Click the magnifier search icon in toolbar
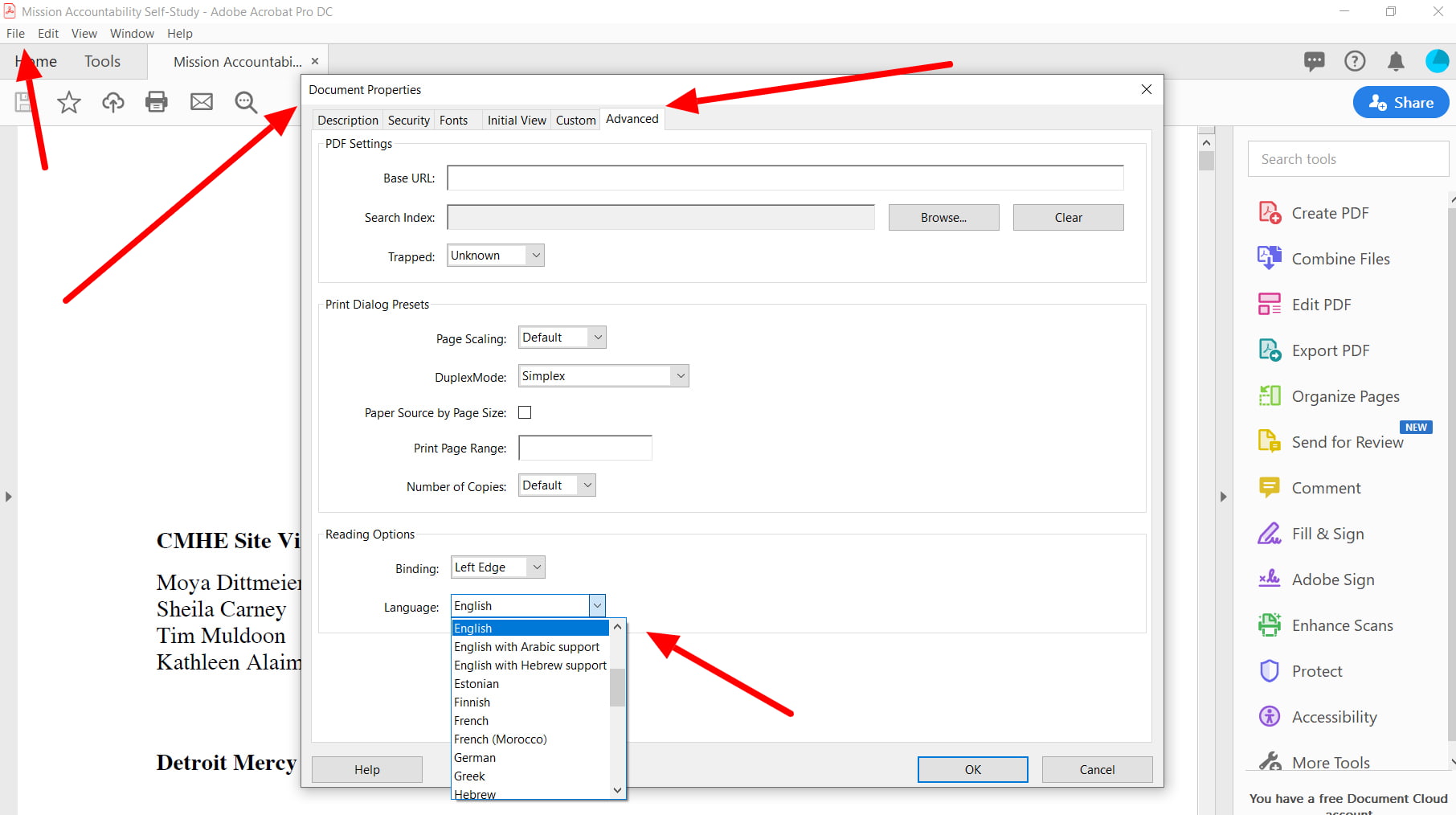The height and width of the screenshot is (815, 1456). tap(246, 102)
